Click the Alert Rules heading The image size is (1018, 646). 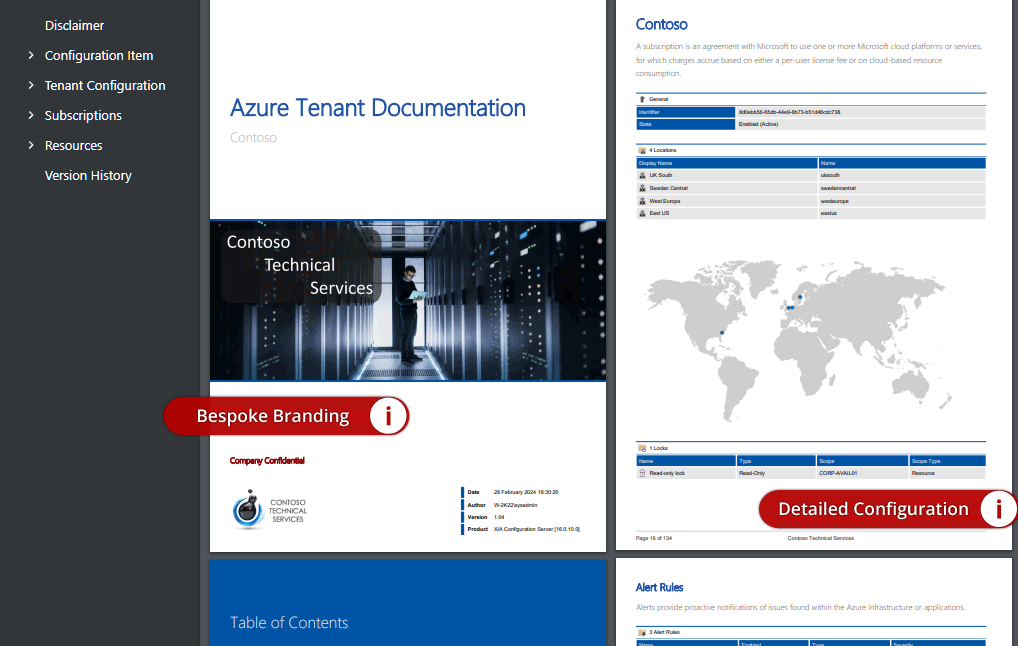click(659, 587)
